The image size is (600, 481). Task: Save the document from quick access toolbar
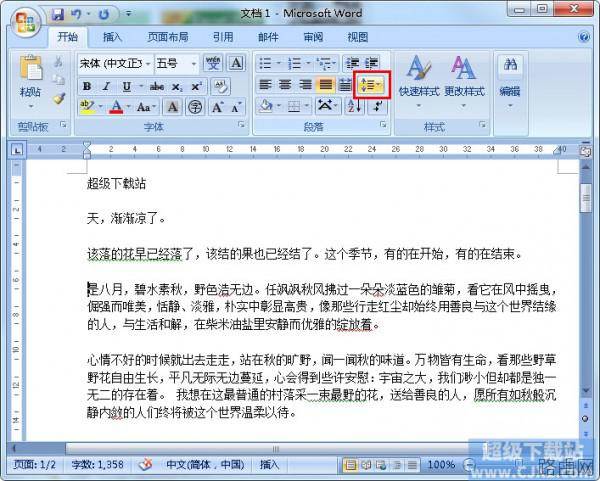[58, 15]
